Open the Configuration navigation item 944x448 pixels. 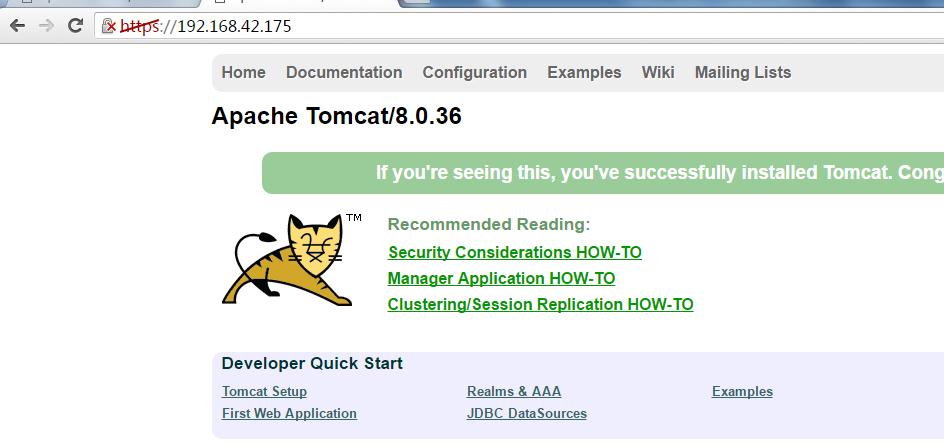click(x=474, y=72)
